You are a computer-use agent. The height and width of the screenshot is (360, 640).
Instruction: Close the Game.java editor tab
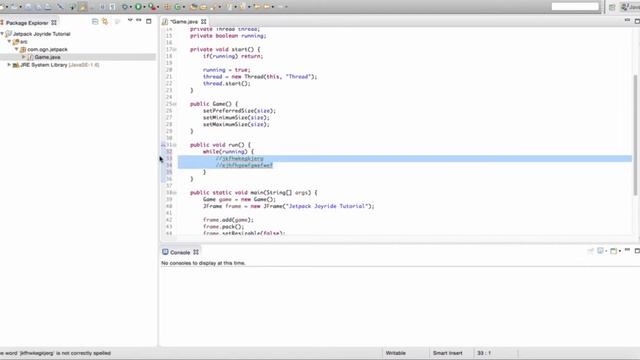point(204,22)
